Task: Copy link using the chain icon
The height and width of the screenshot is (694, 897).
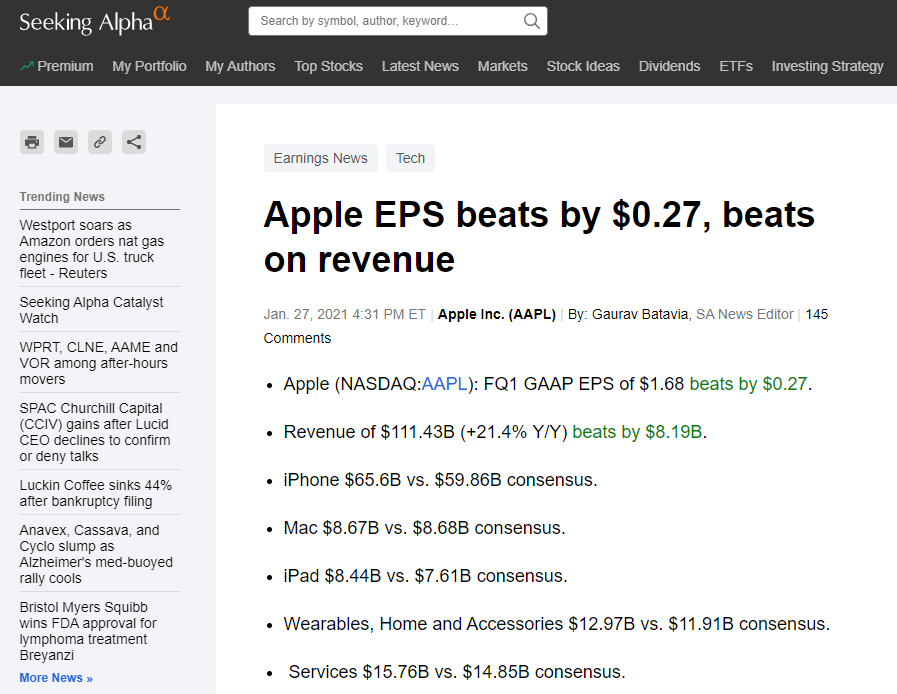Action: coord(100,142)
